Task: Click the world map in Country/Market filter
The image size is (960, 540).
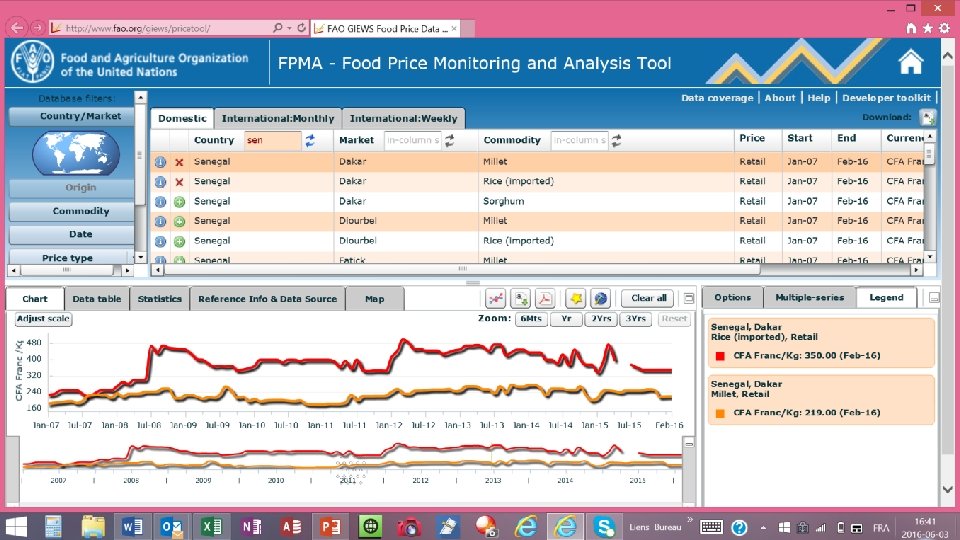Action: (x=76, y=152)
